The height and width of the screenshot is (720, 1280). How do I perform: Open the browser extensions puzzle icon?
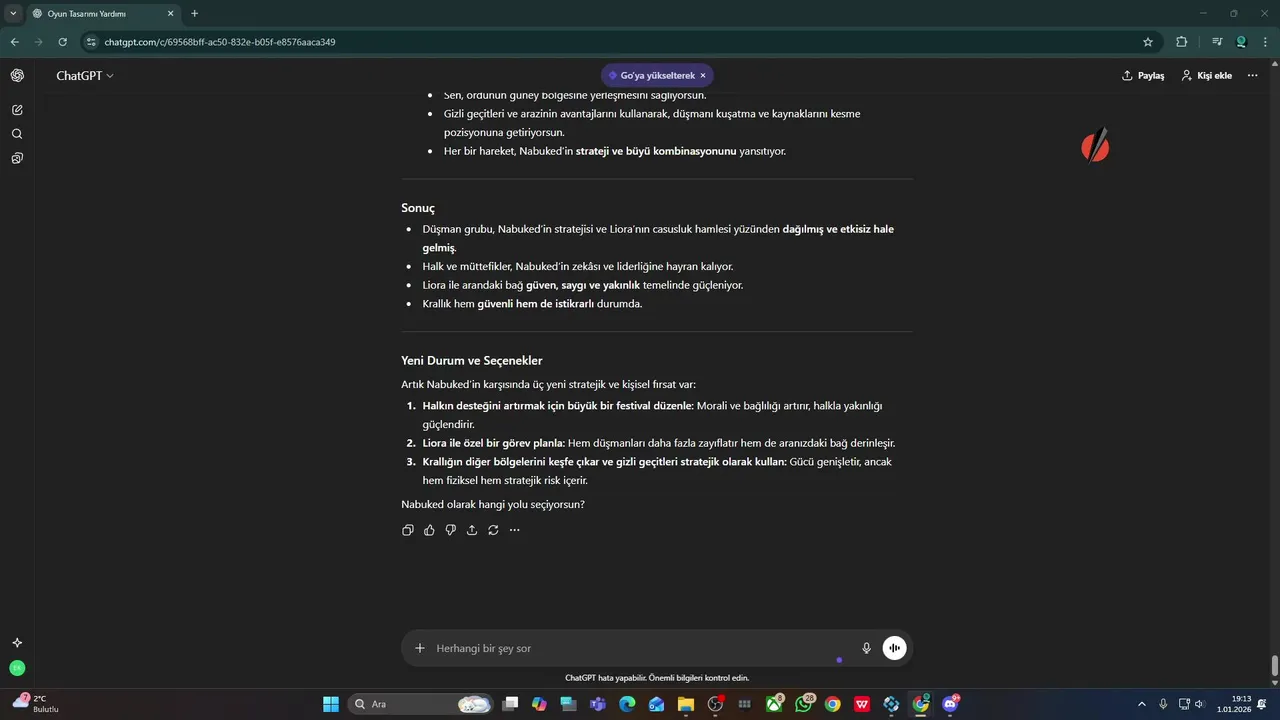1181,42
